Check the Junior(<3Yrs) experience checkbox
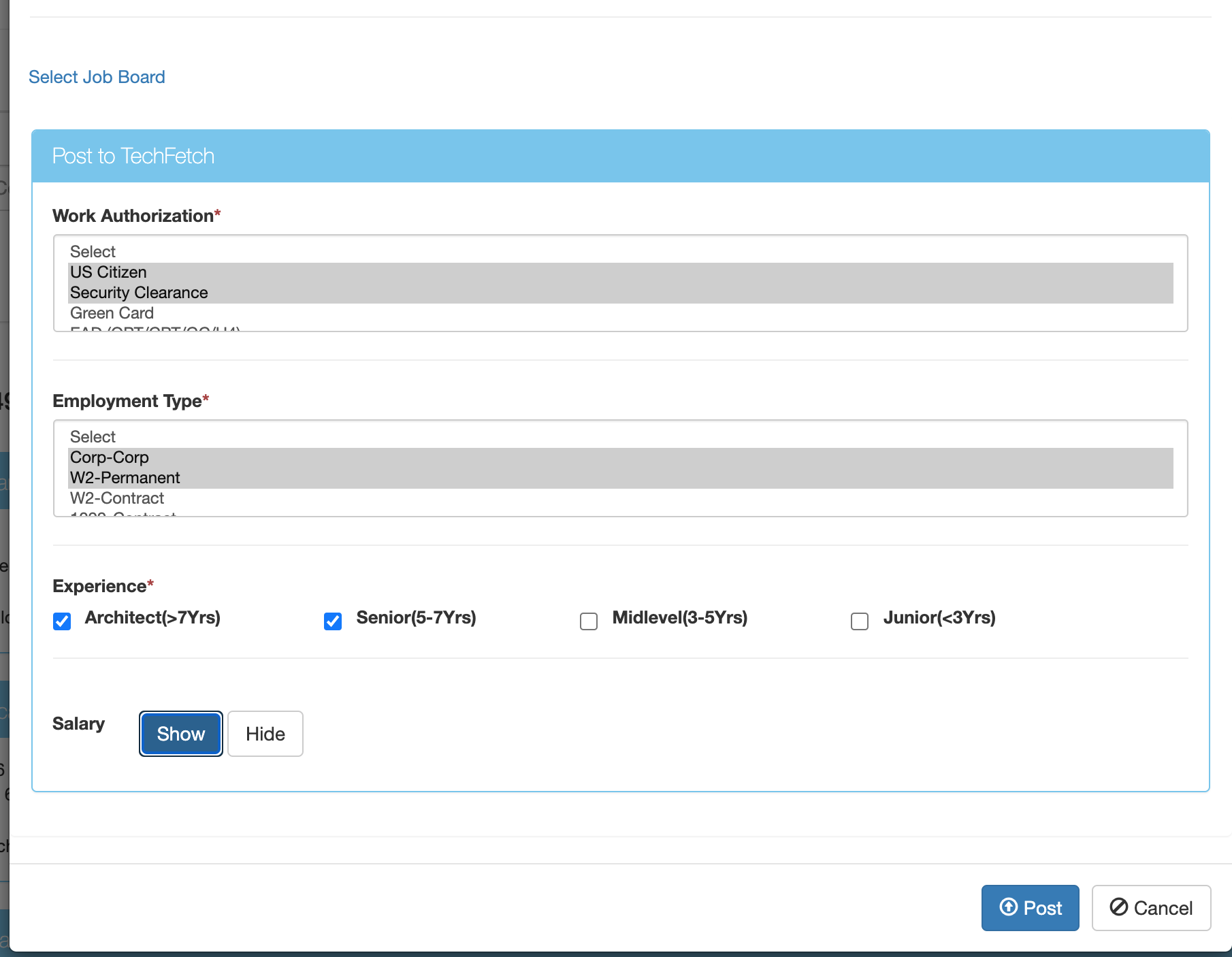This screenshot has width=1232, height=957. click(860, 621)
